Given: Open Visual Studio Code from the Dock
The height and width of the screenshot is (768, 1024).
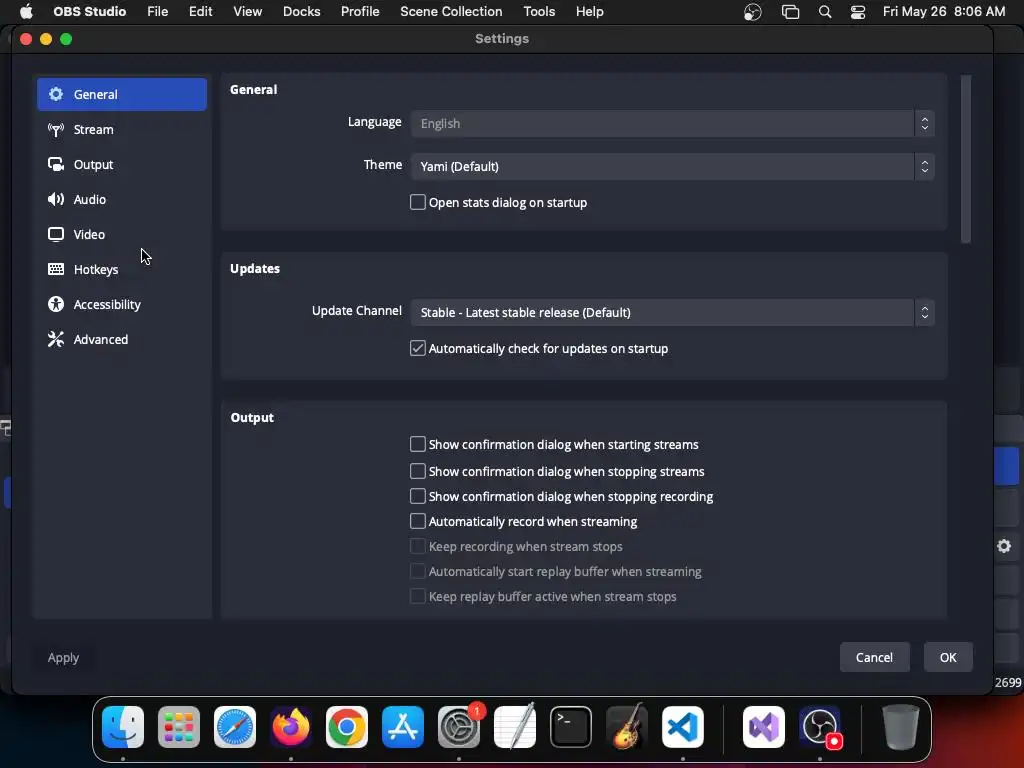Looking at the screenshot, I should pos(683,727).
